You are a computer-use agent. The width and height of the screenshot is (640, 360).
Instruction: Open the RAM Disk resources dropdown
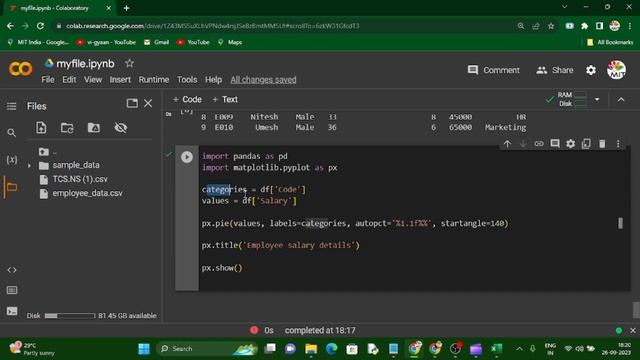pyautogui.click(x=597, y=100)
